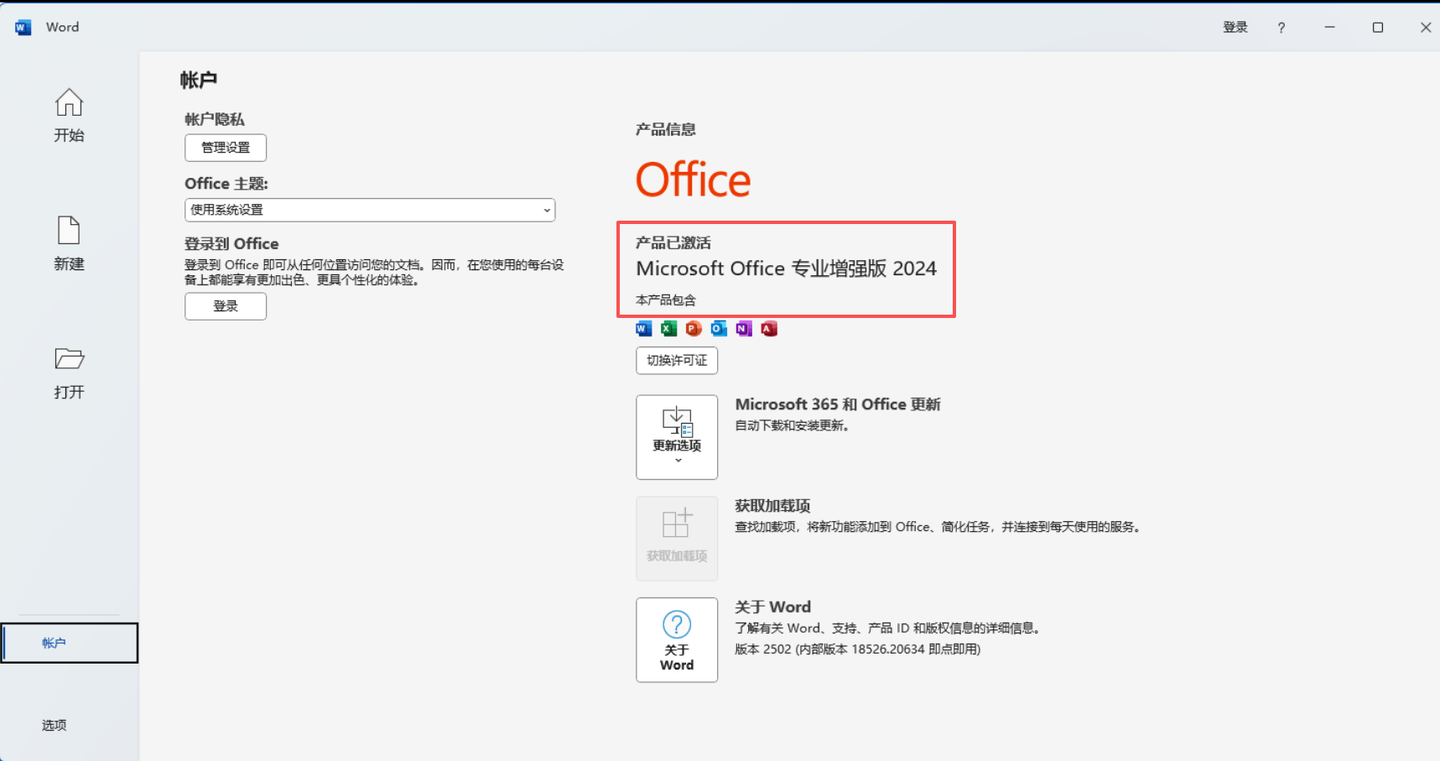The image size is (1440, 761).
Task: Select the 帐户 account tab
Action: tap(69, 643)
